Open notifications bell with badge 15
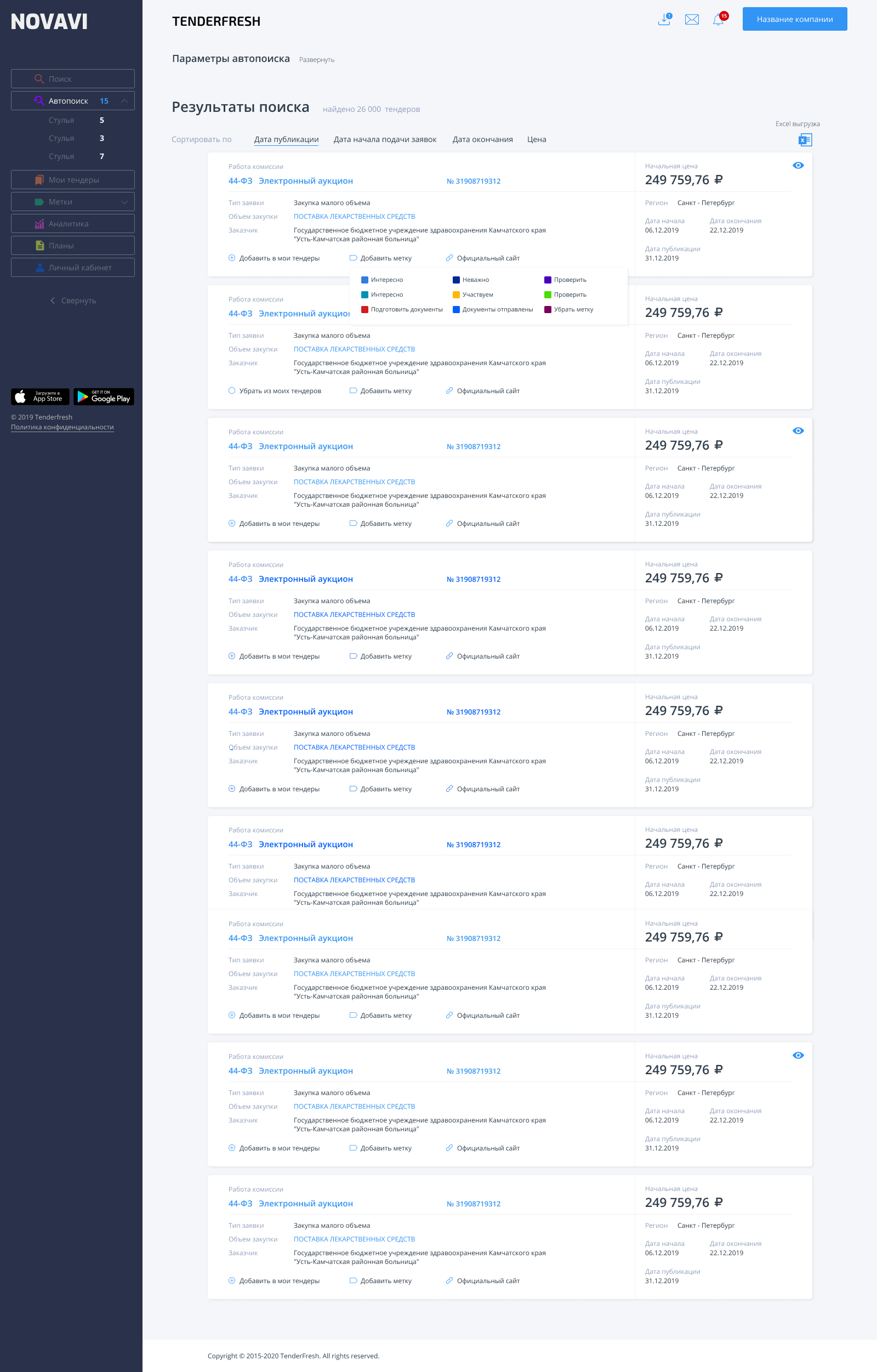Screen dimensions: 877x1372 tap(719, 19)
